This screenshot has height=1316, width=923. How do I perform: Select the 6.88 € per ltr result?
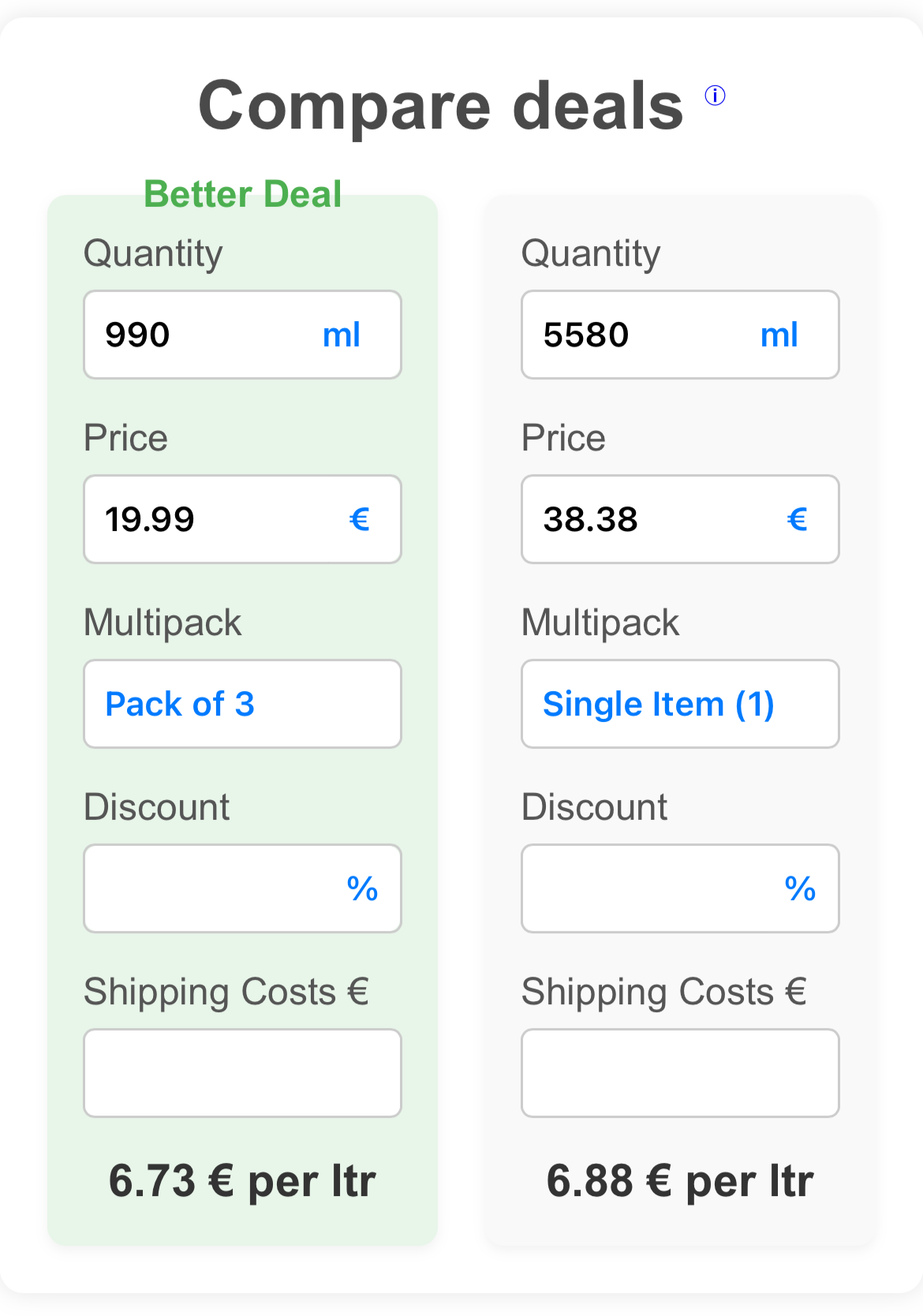(x=680, y=1181)
